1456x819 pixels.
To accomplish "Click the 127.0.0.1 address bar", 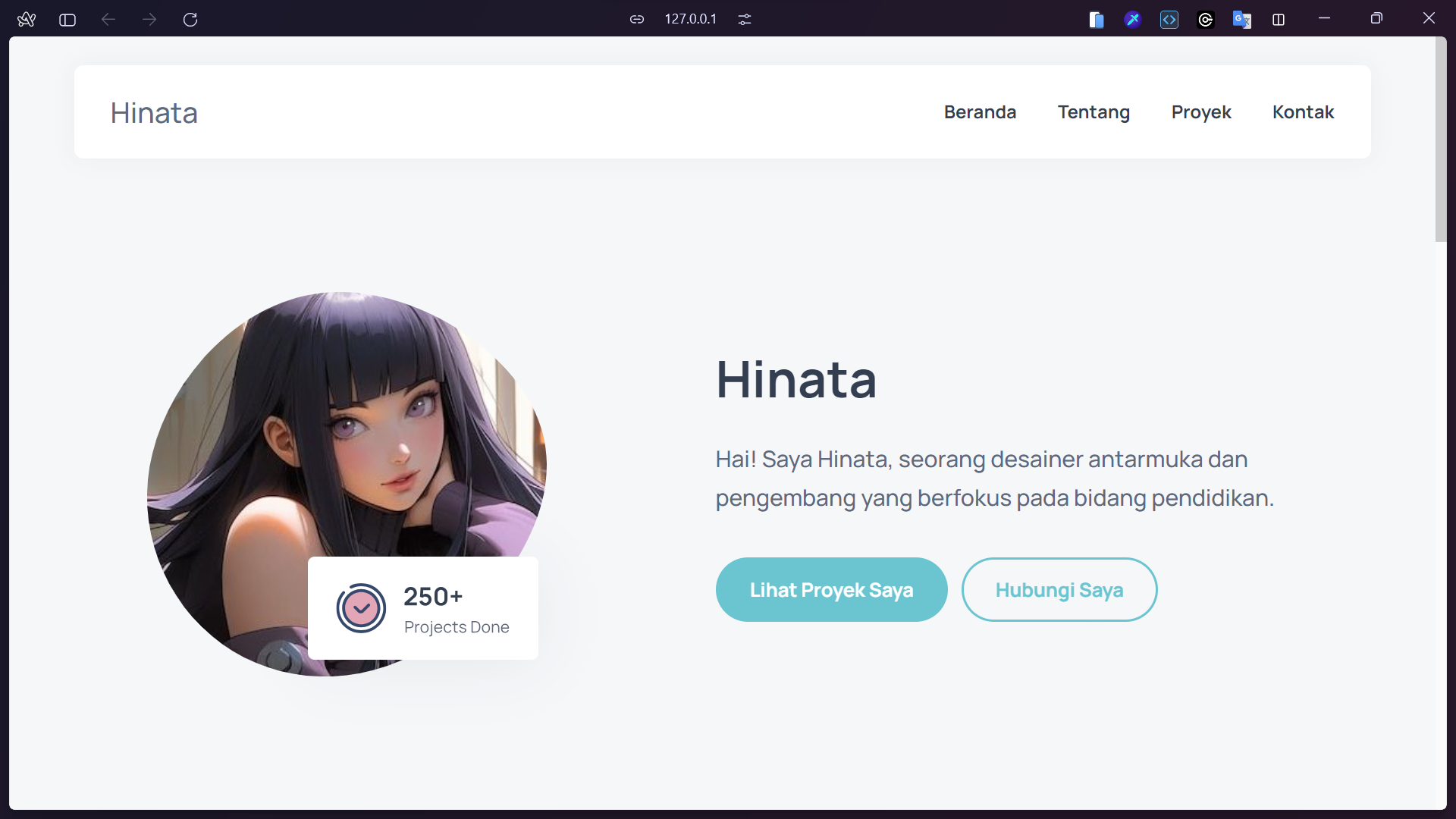I will tap(689, 19).
